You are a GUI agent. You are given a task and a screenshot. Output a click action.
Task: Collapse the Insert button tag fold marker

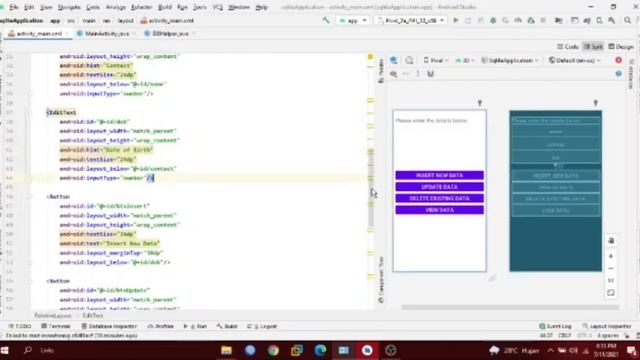tap(30, 197)
